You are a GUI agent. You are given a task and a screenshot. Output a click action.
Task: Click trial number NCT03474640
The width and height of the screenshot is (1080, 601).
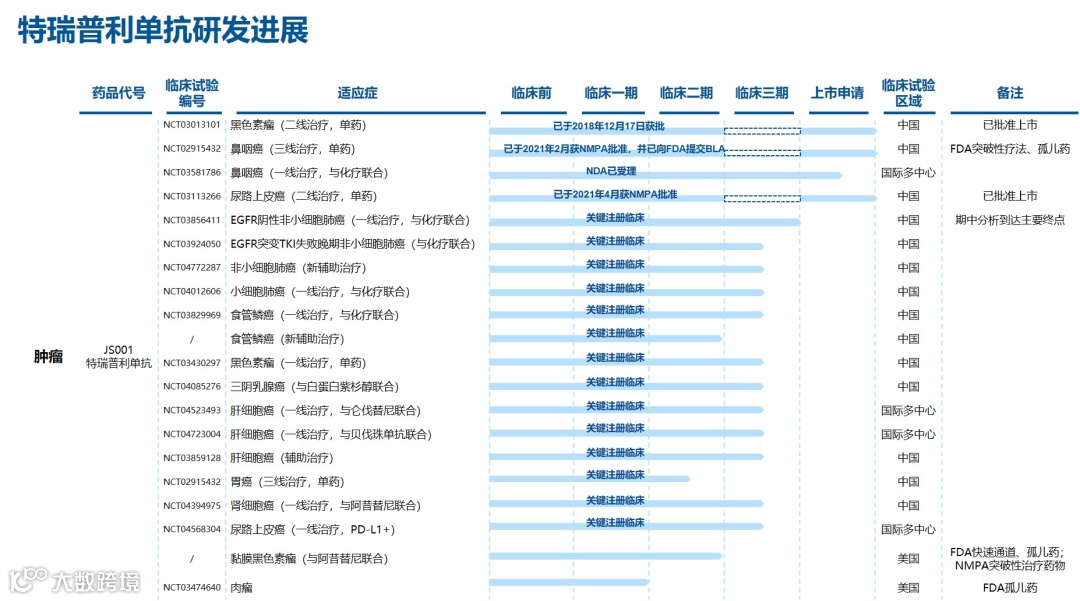(x=192, y=587)
